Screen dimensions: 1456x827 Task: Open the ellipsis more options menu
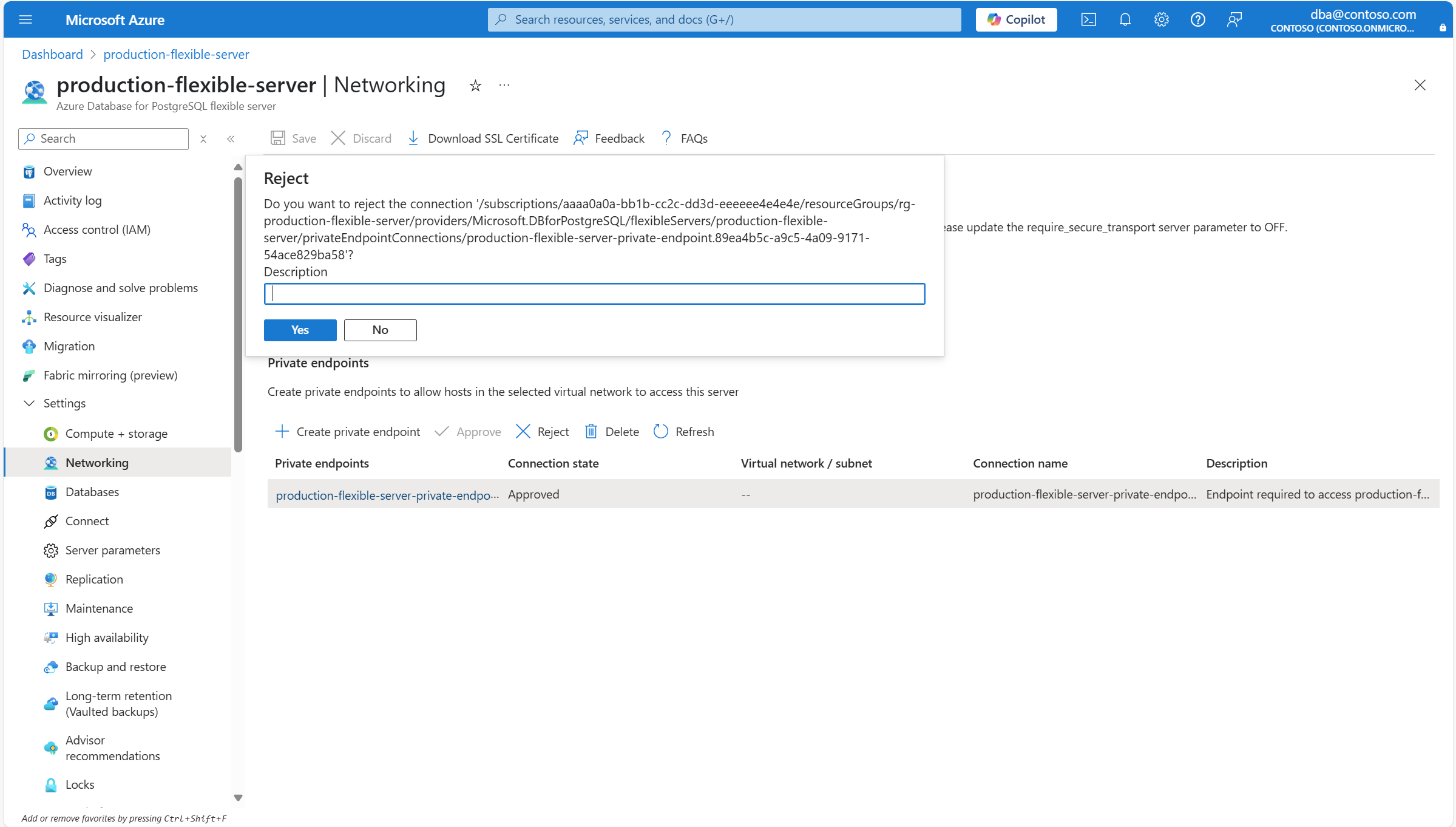[x=504, y=86]
